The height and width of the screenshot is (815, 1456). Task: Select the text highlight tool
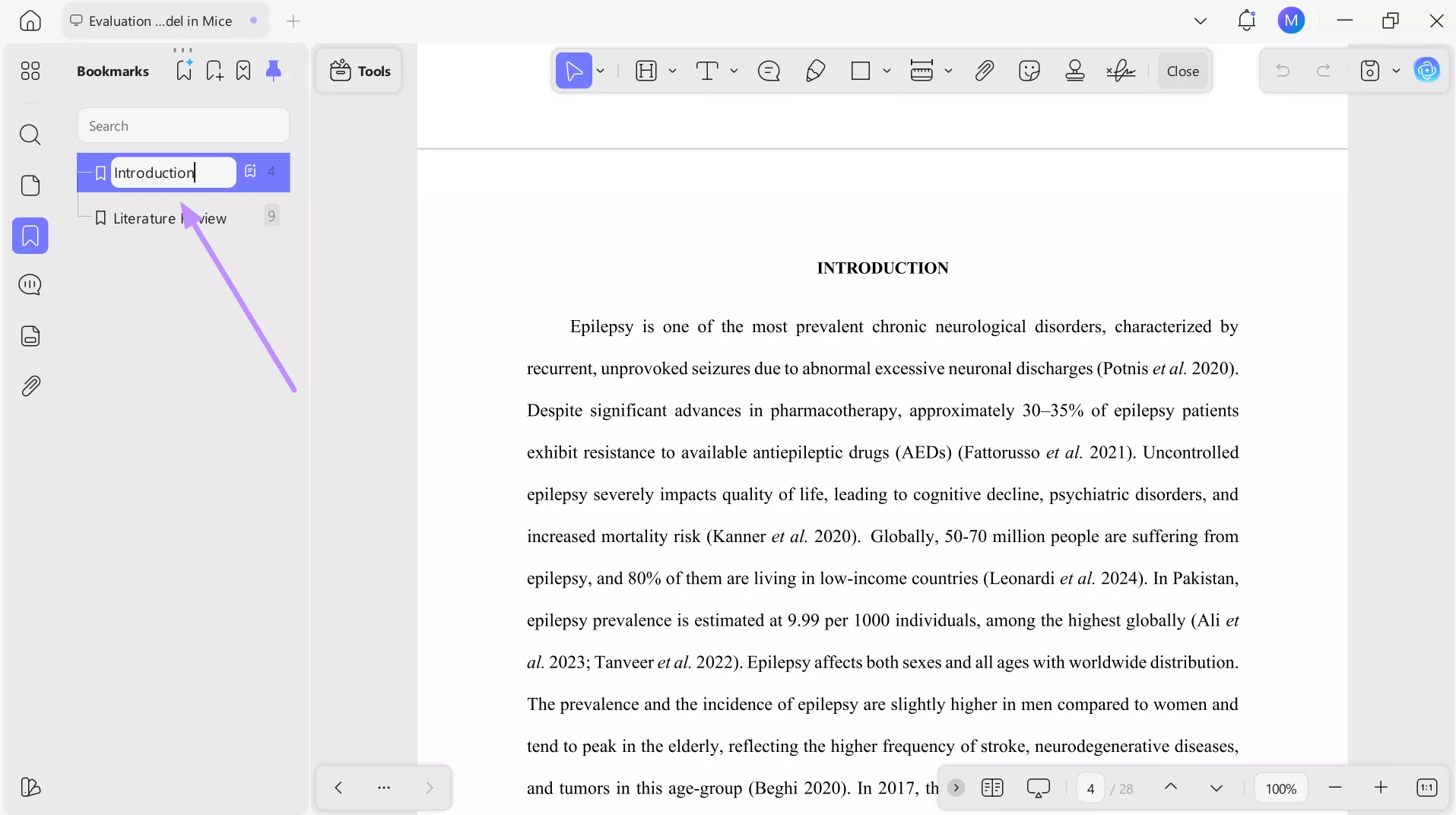point(646,71)
